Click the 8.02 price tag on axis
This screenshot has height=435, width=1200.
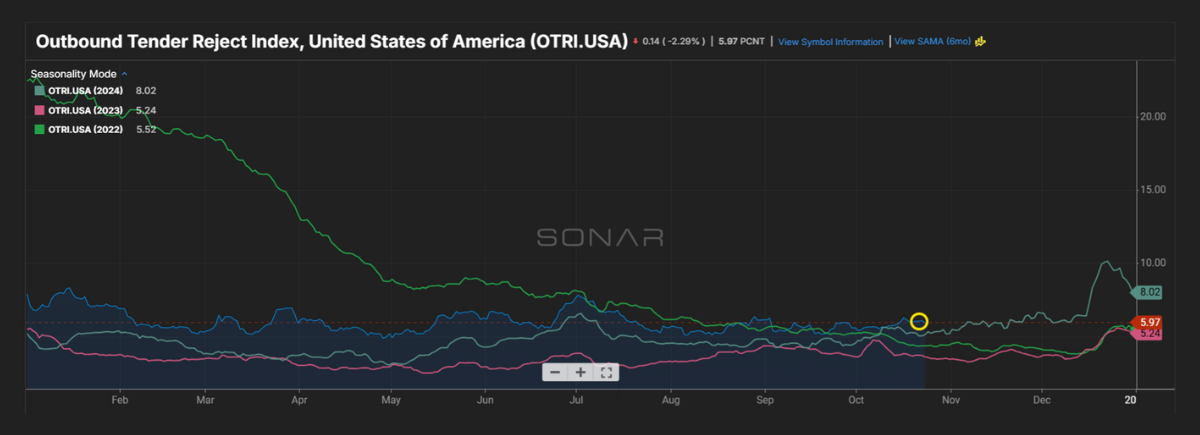(x=1148, y=292)
